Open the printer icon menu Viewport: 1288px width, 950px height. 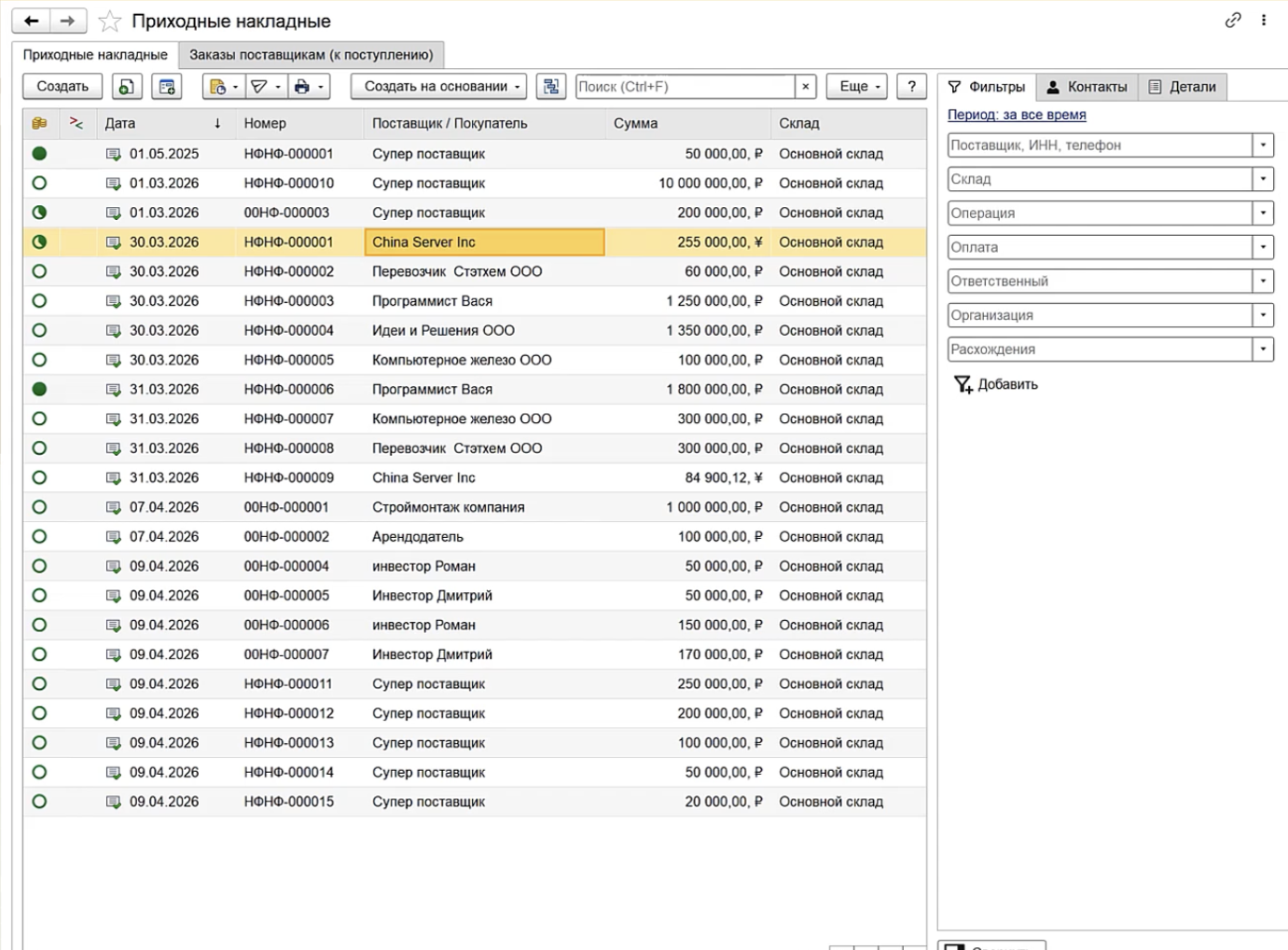pos(309,87)
